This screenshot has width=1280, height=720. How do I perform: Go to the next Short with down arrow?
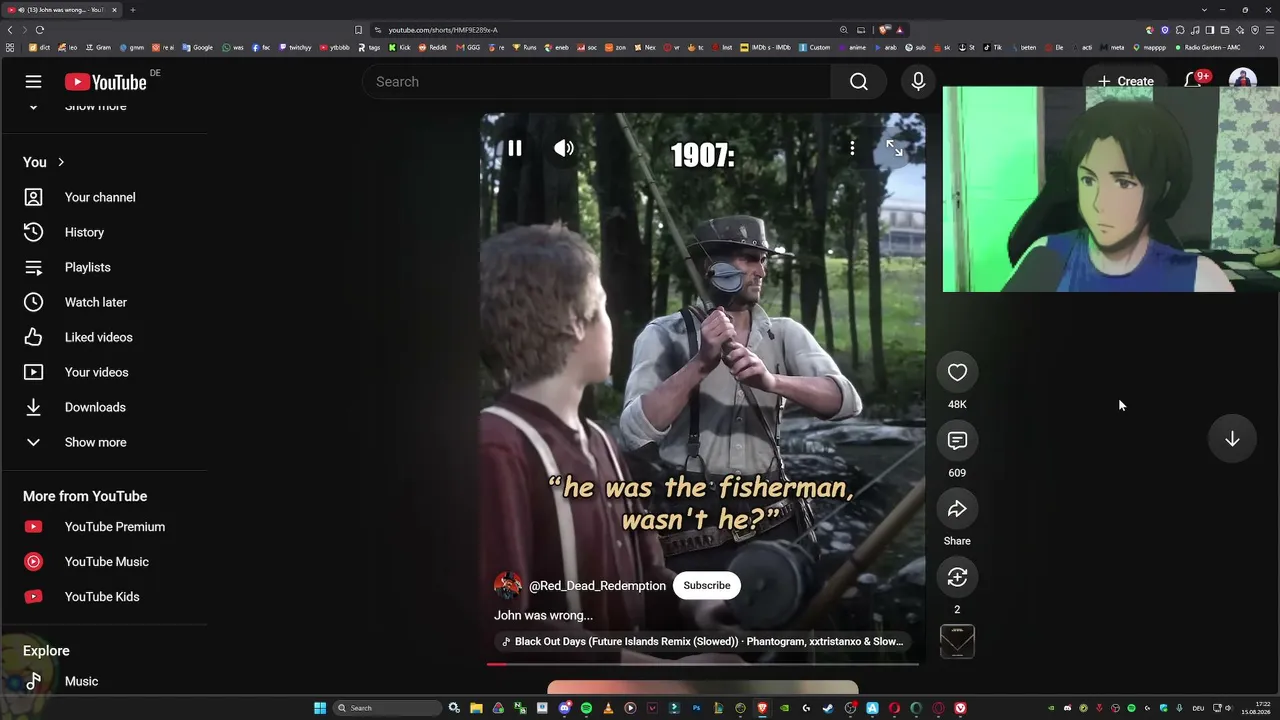pyautogui.click(x=1232, y=439)
